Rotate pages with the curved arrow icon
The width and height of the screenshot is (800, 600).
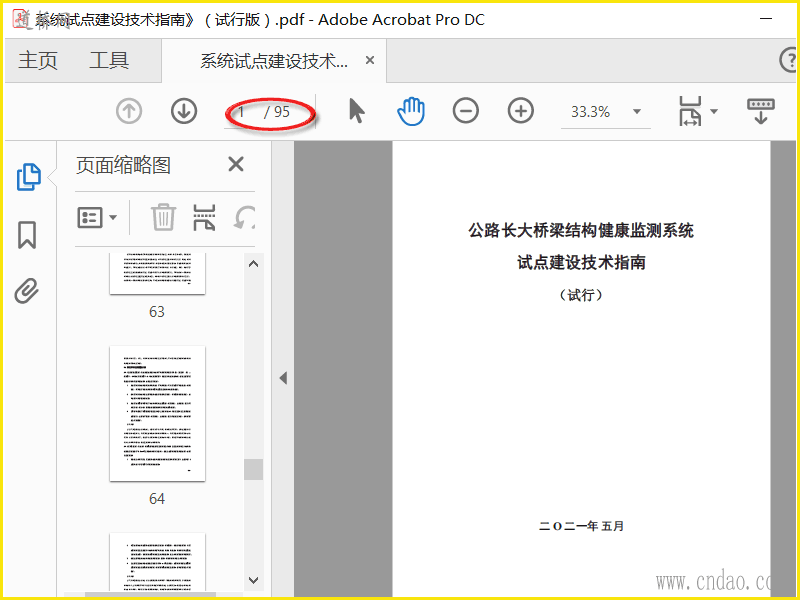(245, 218)
